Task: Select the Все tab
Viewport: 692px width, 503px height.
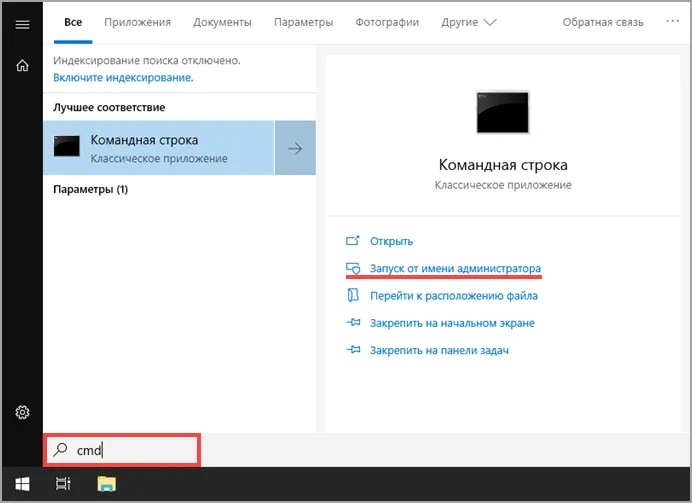Action: [x=73, y=22]
